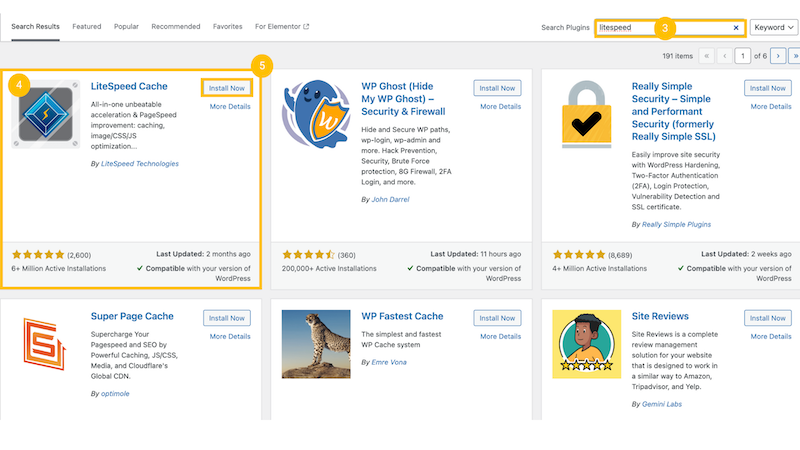Open the For Elementor external tab

click(282, 26)
